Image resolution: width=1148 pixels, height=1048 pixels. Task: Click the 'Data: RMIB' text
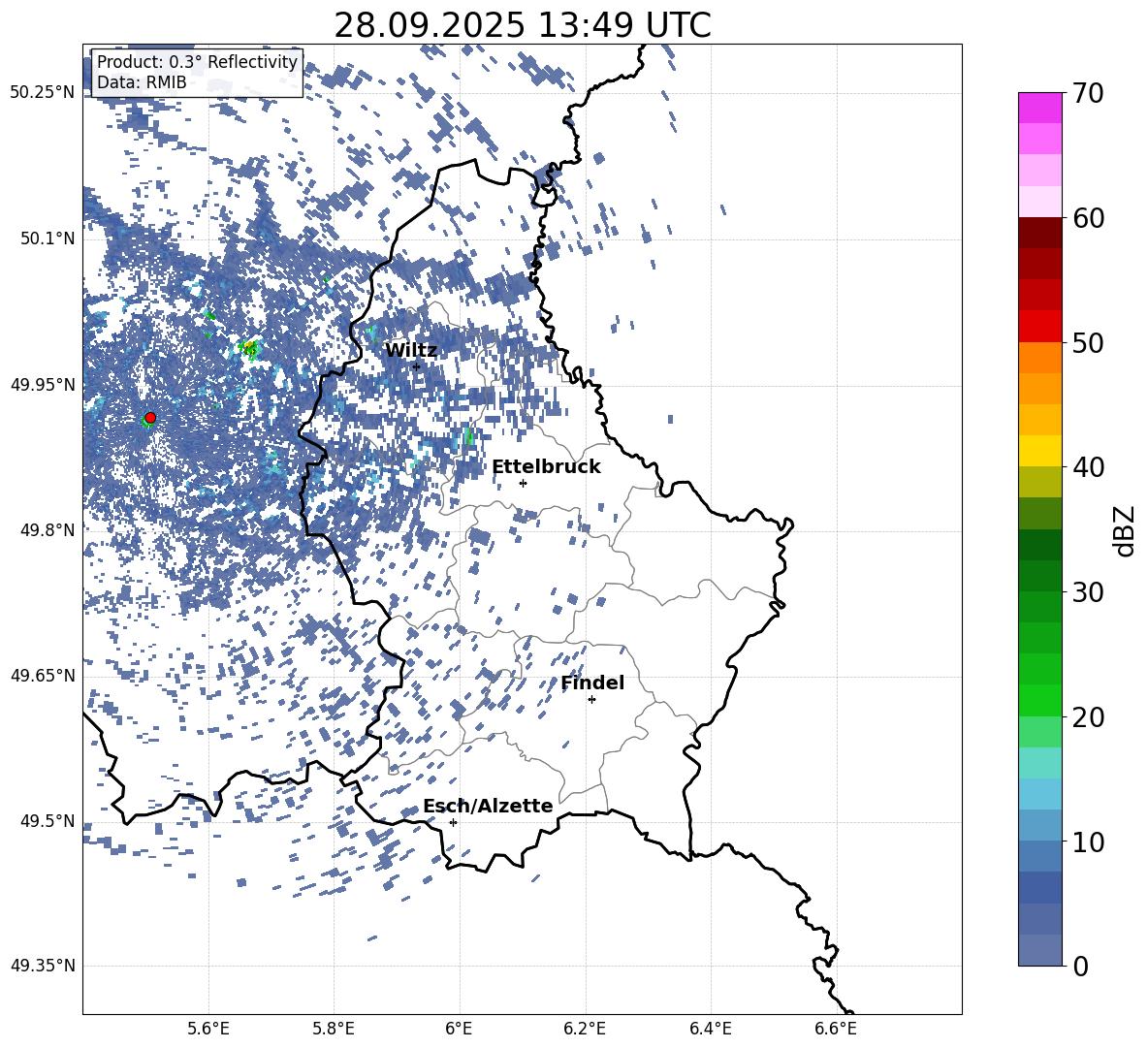click(x=142, y=82)
